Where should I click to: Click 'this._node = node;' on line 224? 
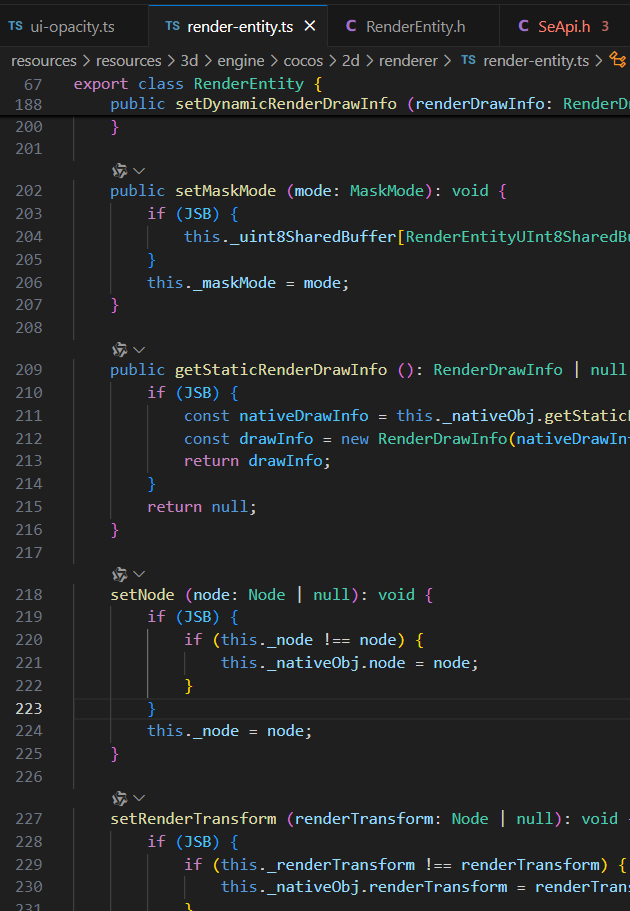(230, 731)
